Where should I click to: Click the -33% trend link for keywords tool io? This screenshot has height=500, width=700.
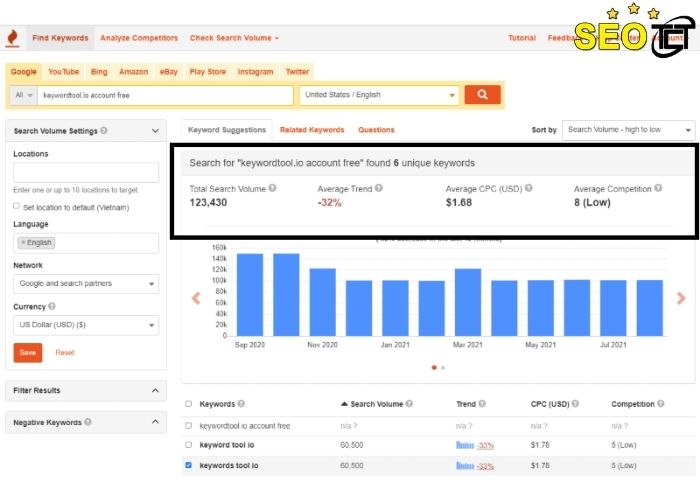point(485,466)
